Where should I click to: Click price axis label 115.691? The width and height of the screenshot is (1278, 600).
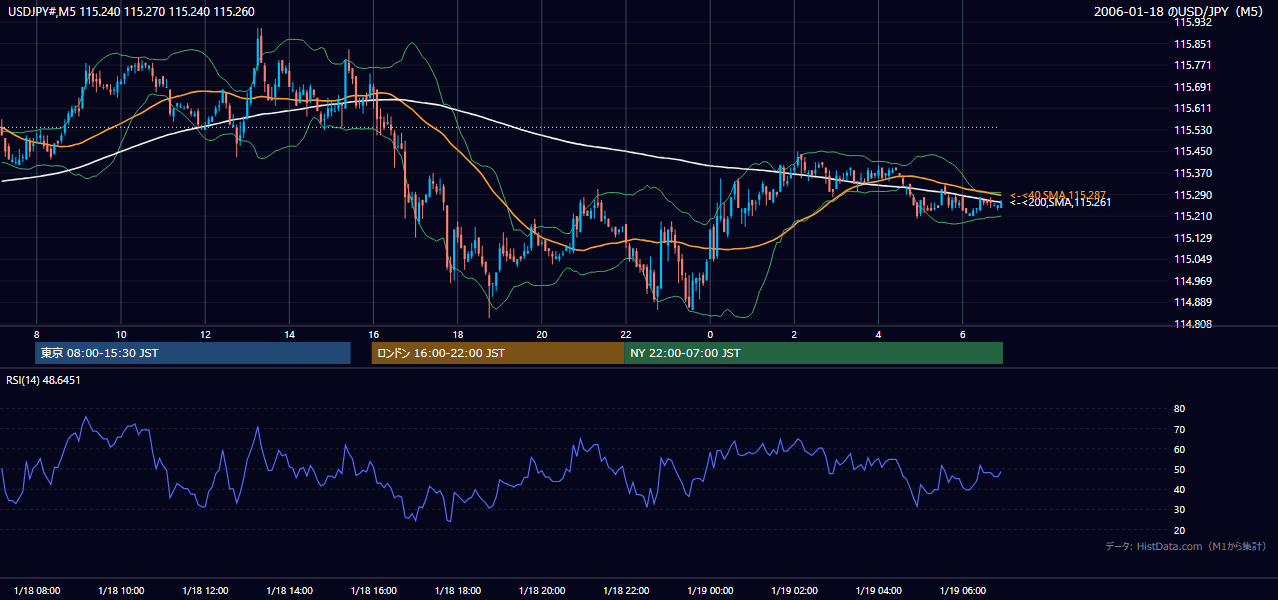[x=1193, y=87]
